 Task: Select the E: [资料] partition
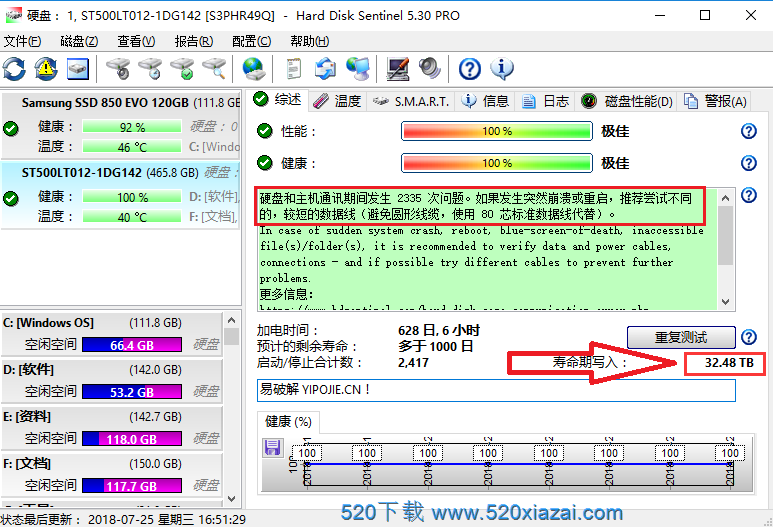click(x=112, y=427)
